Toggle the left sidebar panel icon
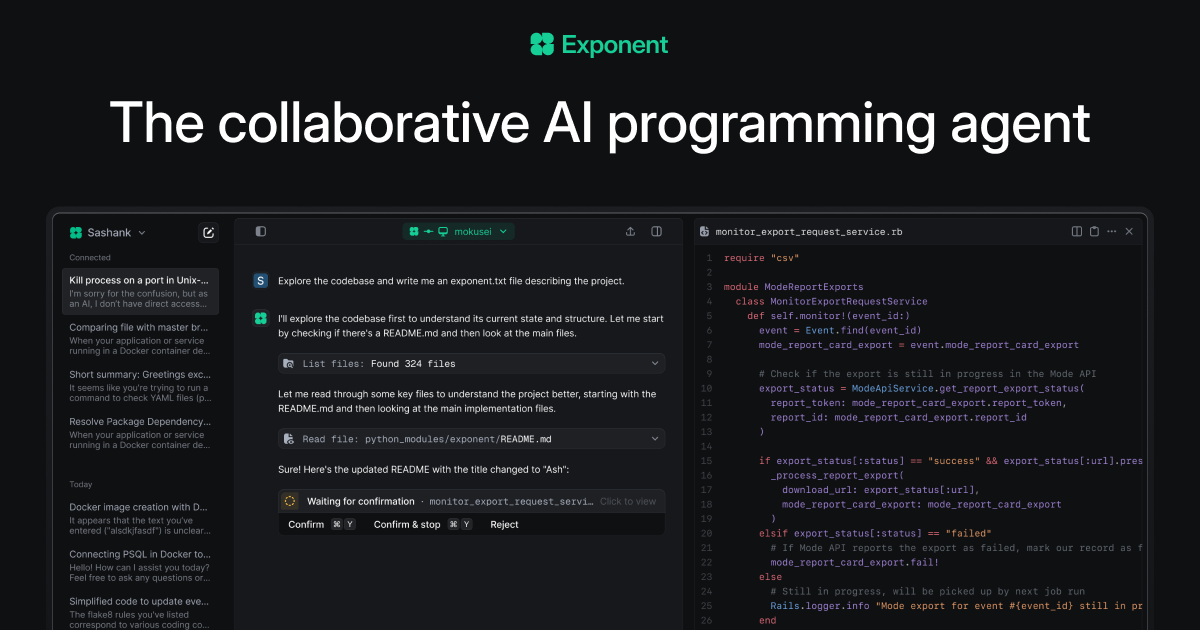 pyautogui.click(x=260, y=231)
